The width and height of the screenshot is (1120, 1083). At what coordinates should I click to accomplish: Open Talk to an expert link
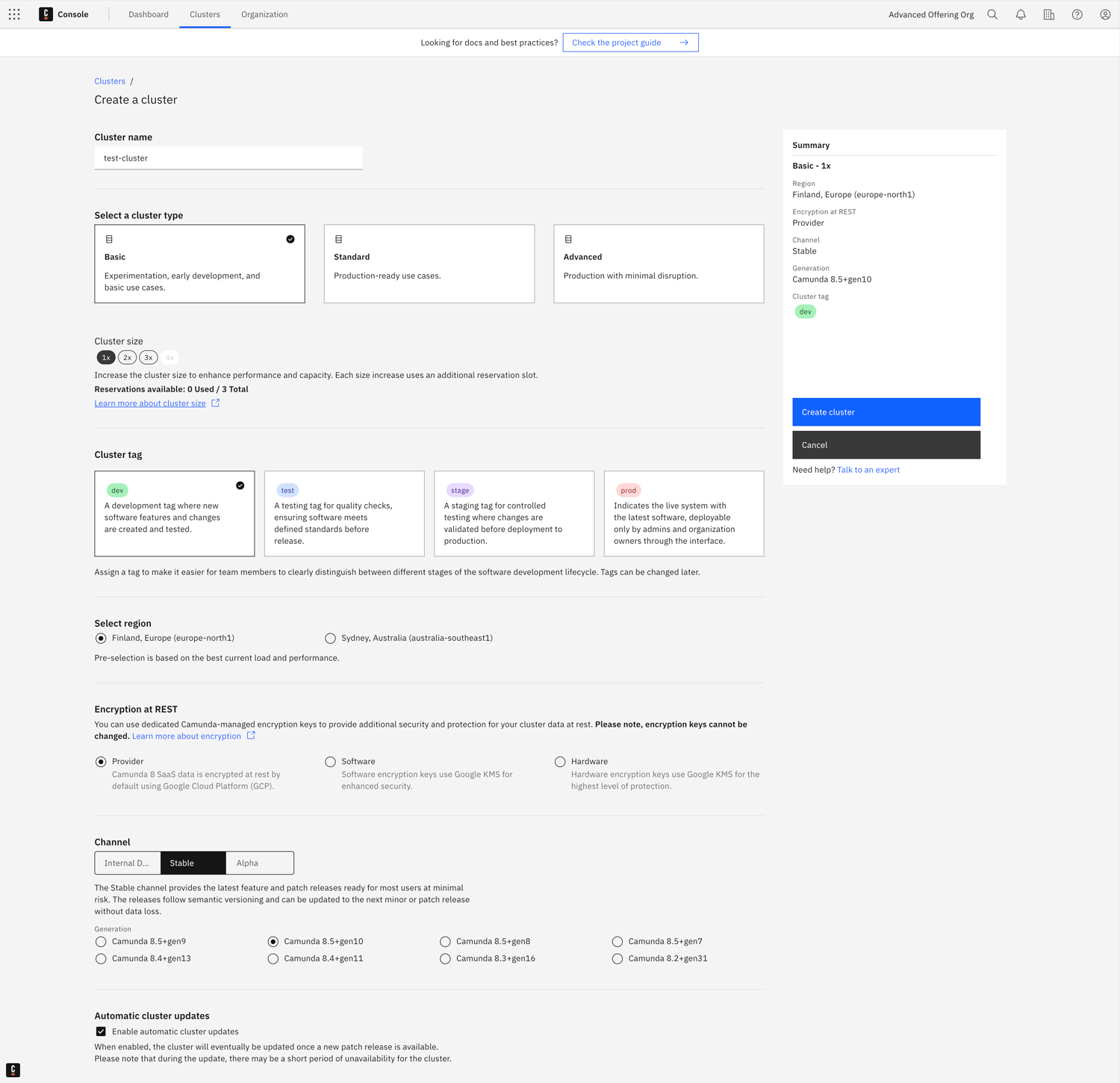868,470
